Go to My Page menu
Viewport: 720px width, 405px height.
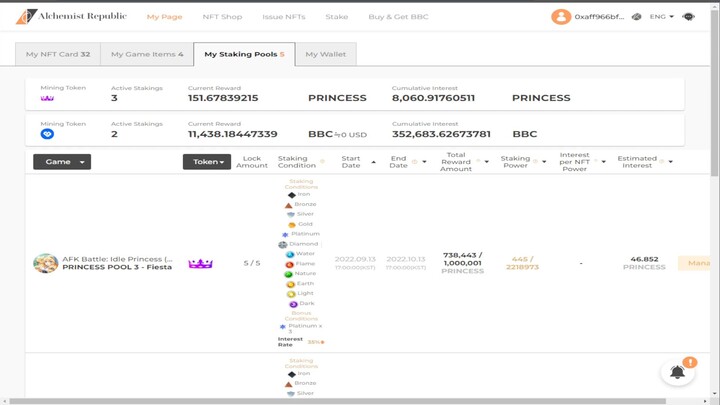pyautogui.click(x=164, y=17)
